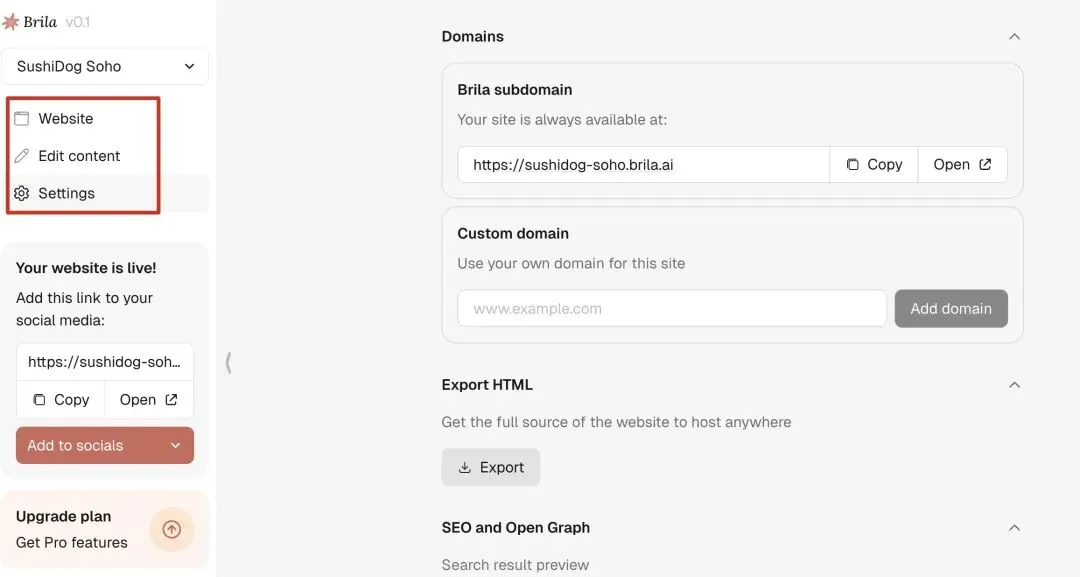Click the Add domain button
The width and height of the screenshot is (1080, 577).
click(x=951, y=308)
